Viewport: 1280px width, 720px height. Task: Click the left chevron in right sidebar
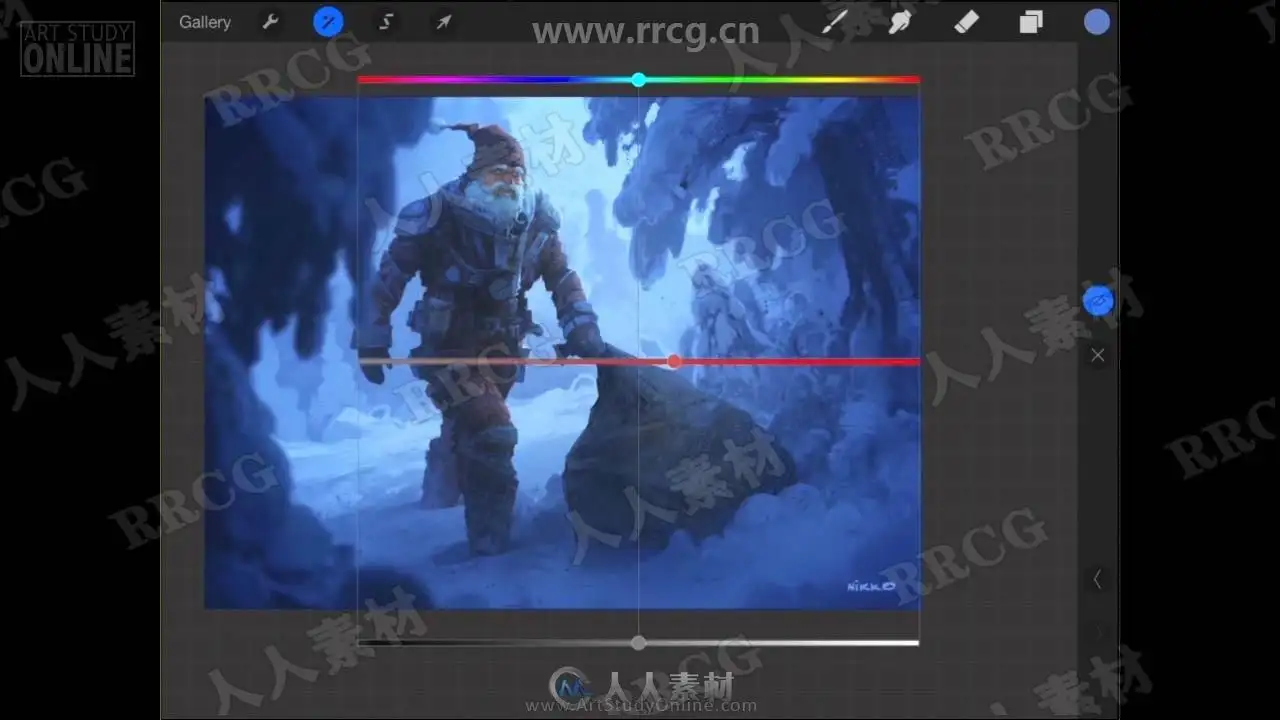[1097, 579]
